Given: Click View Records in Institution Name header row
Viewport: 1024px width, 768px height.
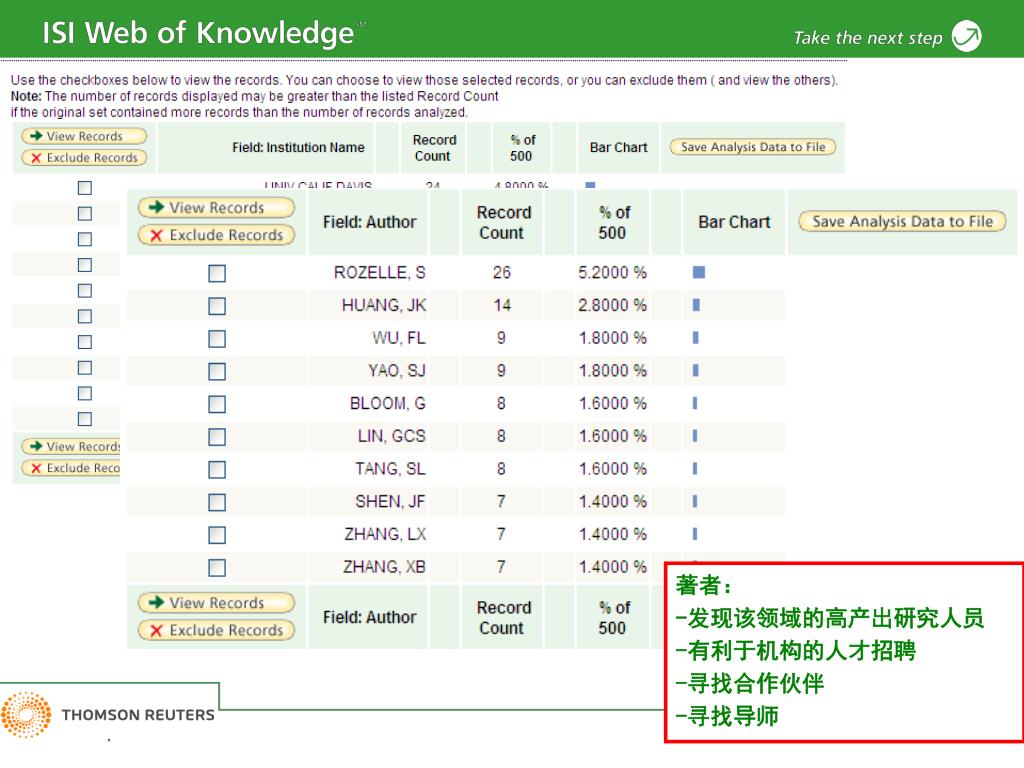Looking at the screenshot, I should 84,136.
